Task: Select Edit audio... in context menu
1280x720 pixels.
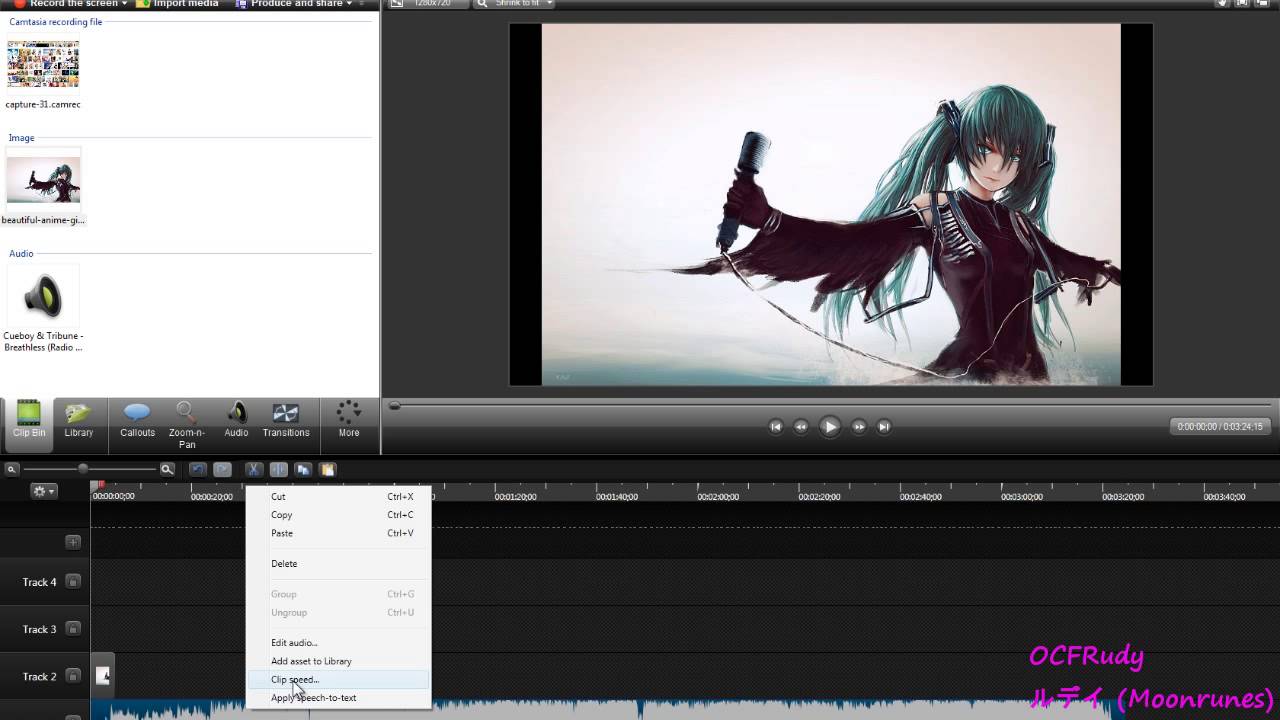Action: 339,643
